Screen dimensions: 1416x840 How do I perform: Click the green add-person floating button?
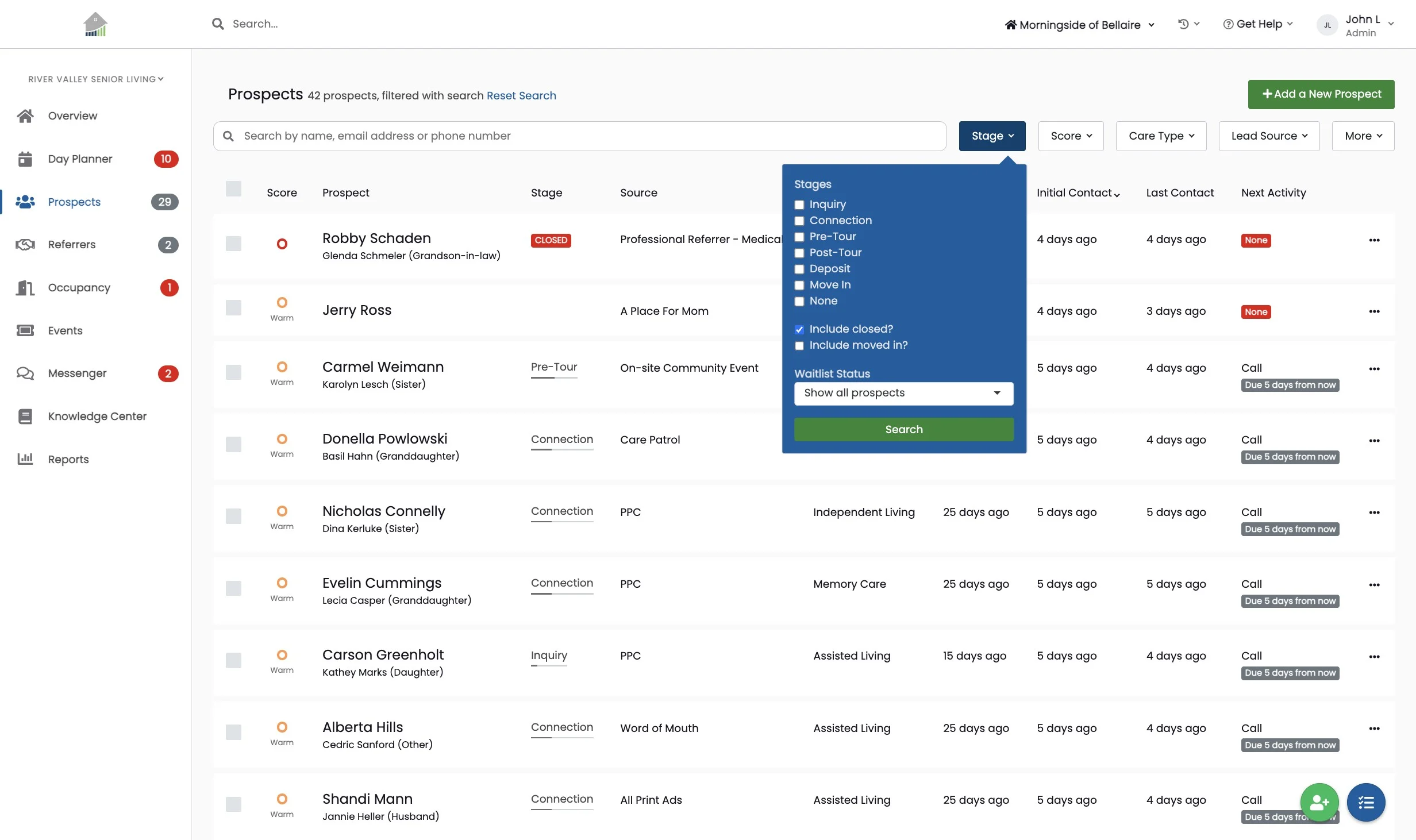(x=1319, y=802)
